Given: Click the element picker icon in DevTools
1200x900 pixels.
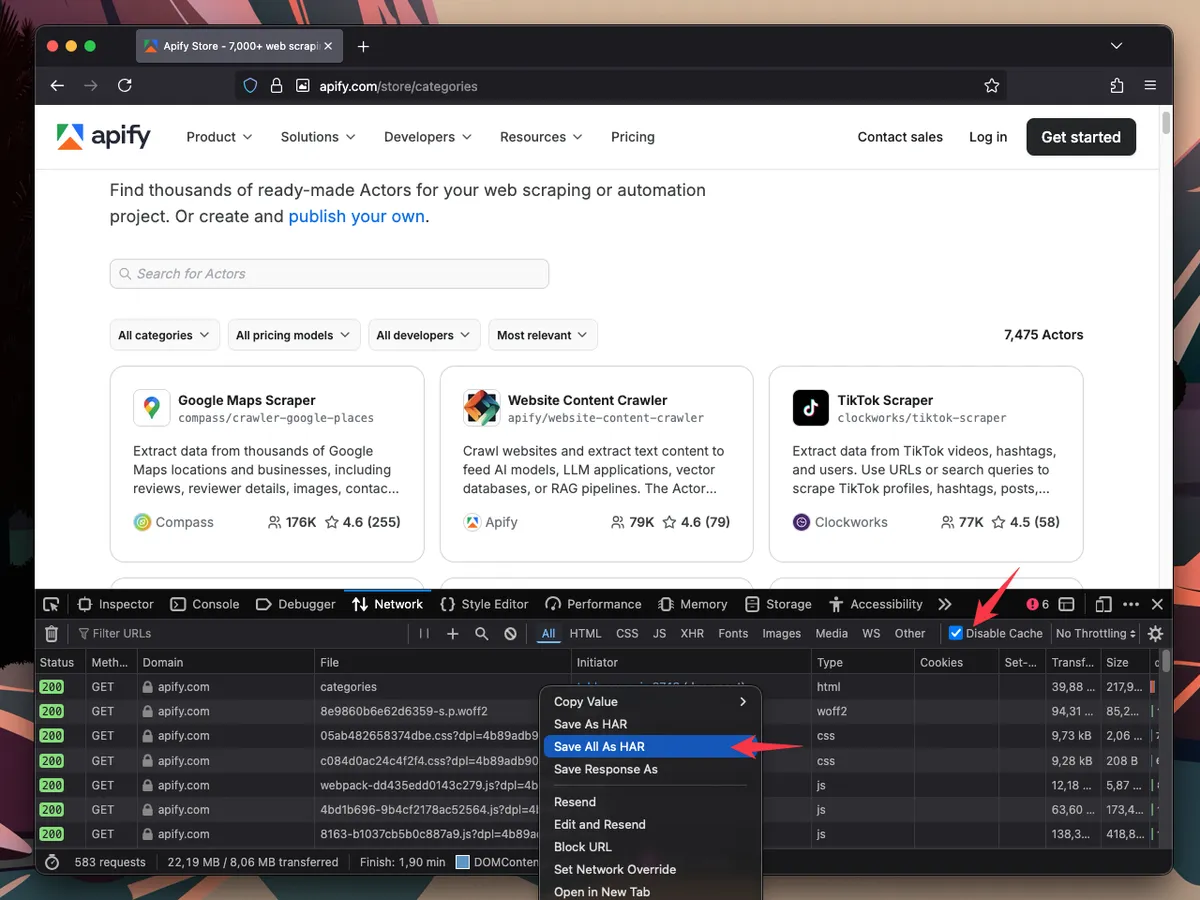Looking at the screenshot, I should (52, 604).
